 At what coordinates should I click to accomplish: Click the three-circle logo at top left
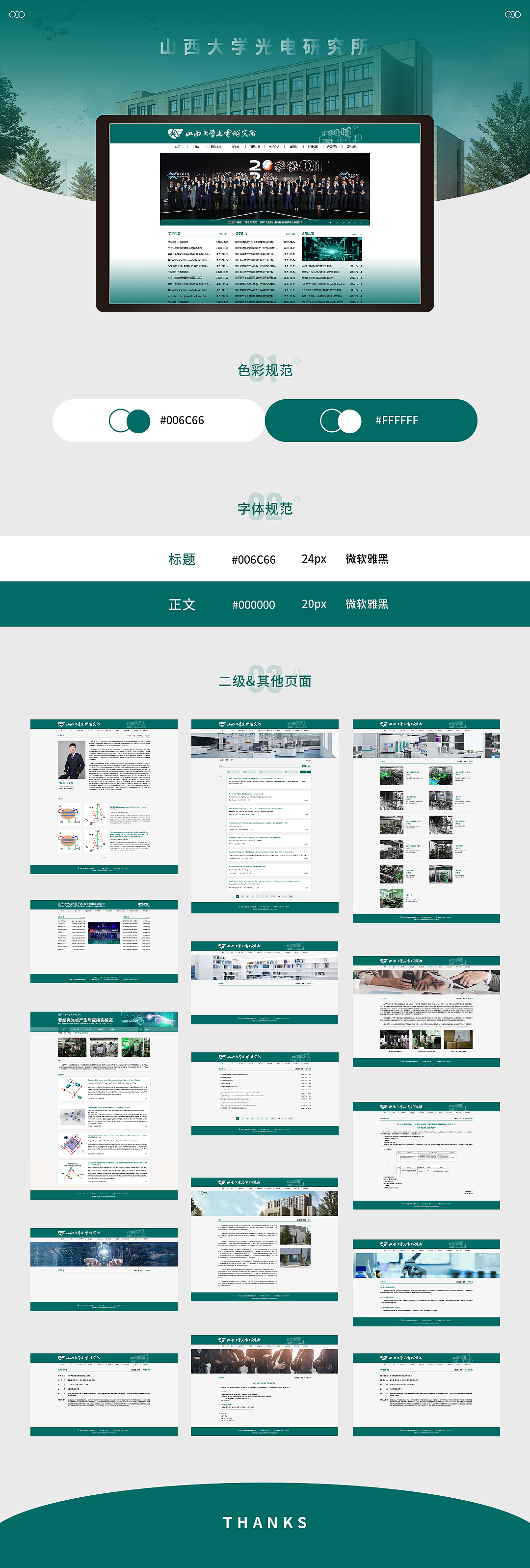(17, 14)
